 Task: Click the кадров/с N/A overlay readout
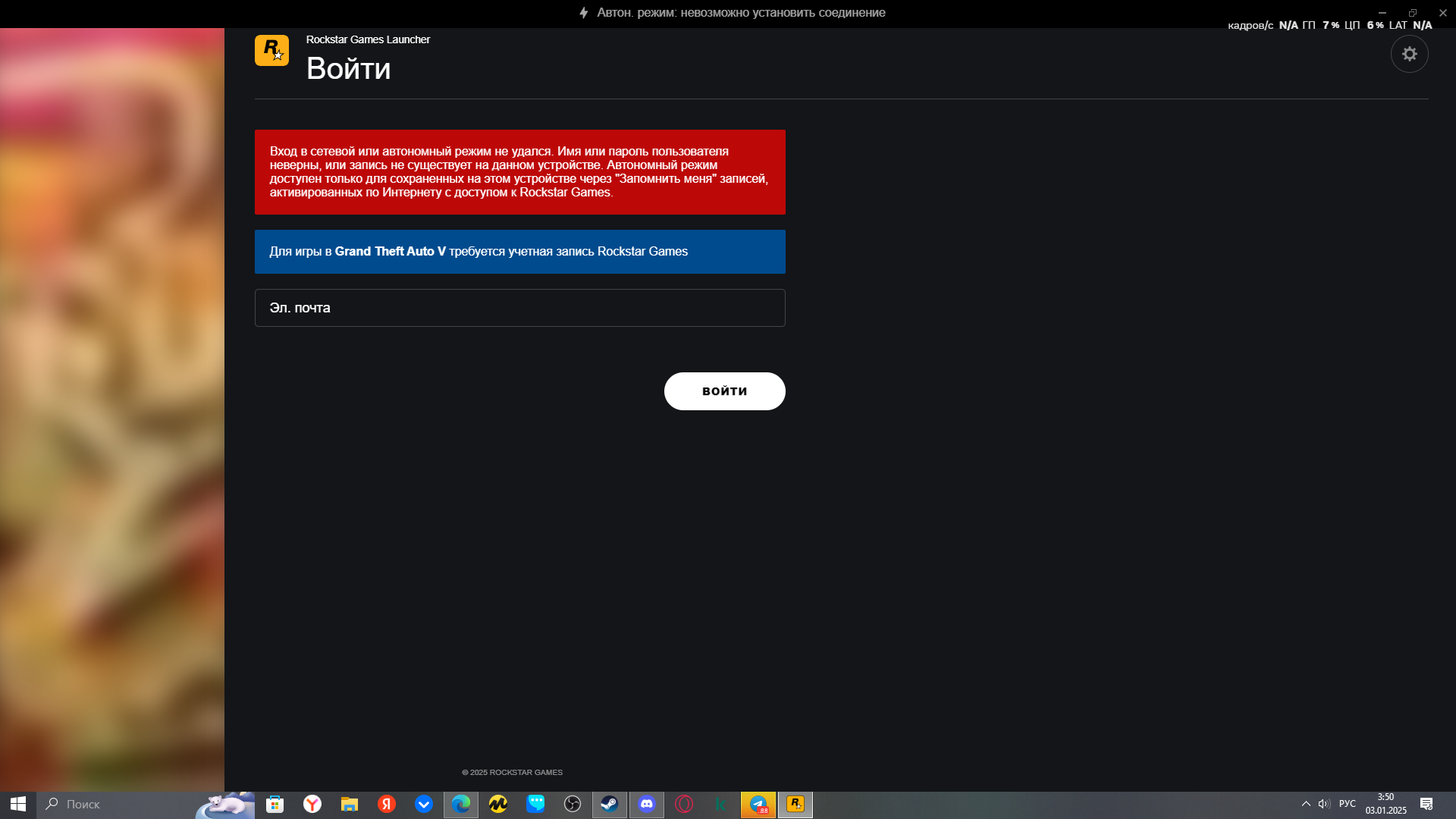point(1262,26)
